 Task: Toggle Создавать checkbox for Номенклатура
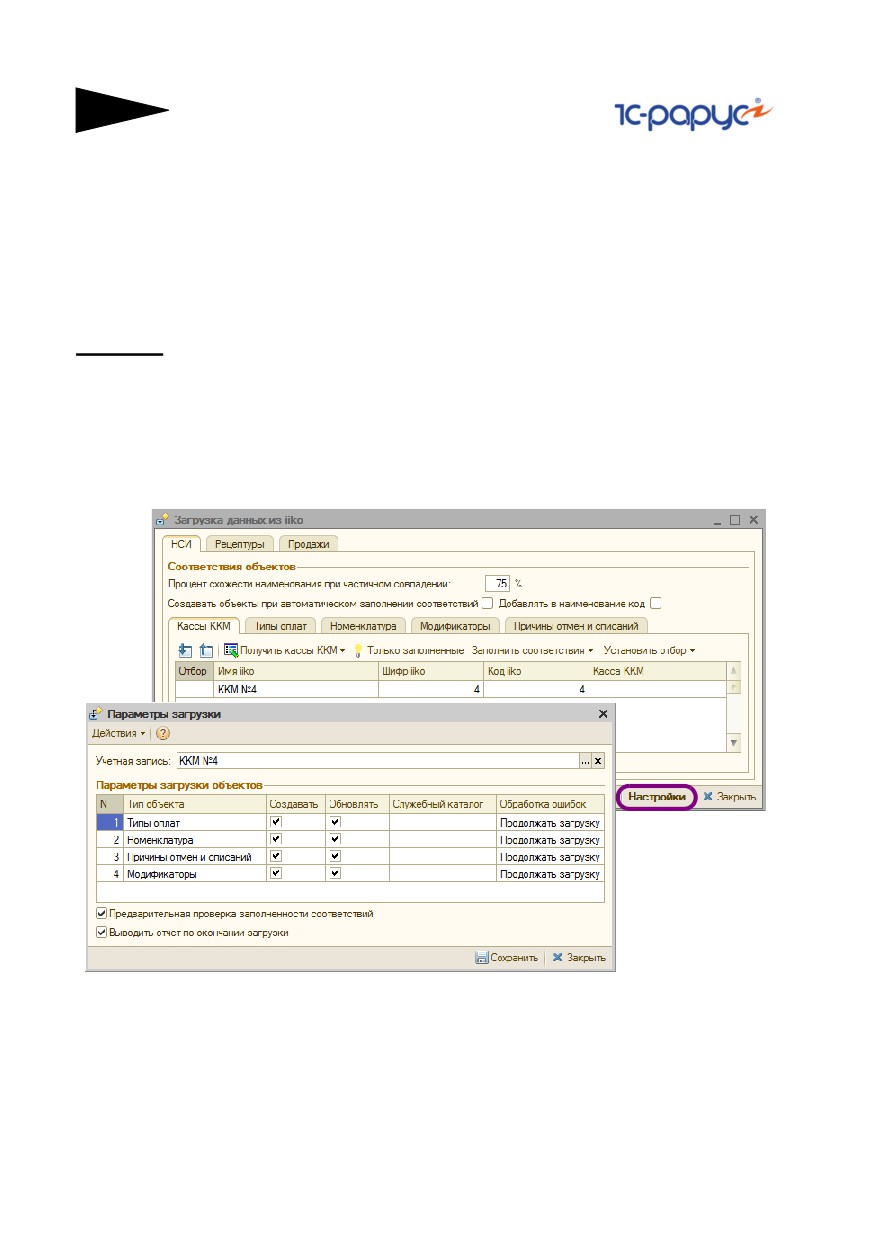(277, 839)
